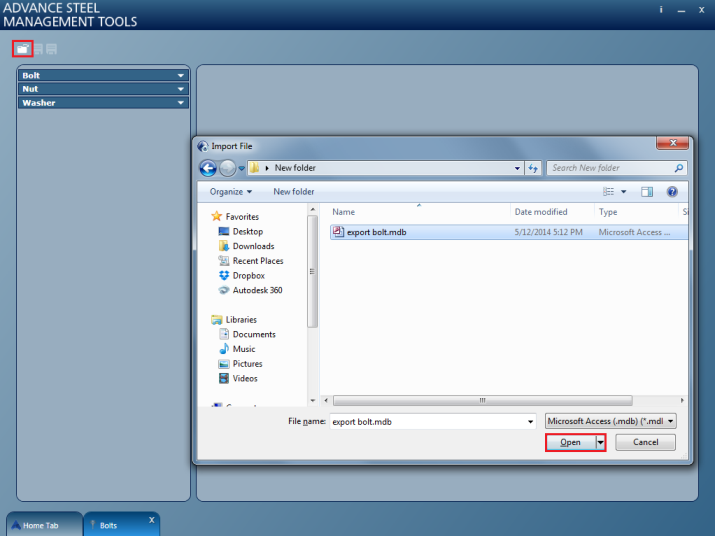Open Recent Places
Image resolution: width=715 pixels, height=536 pixels.
(258, 260)
